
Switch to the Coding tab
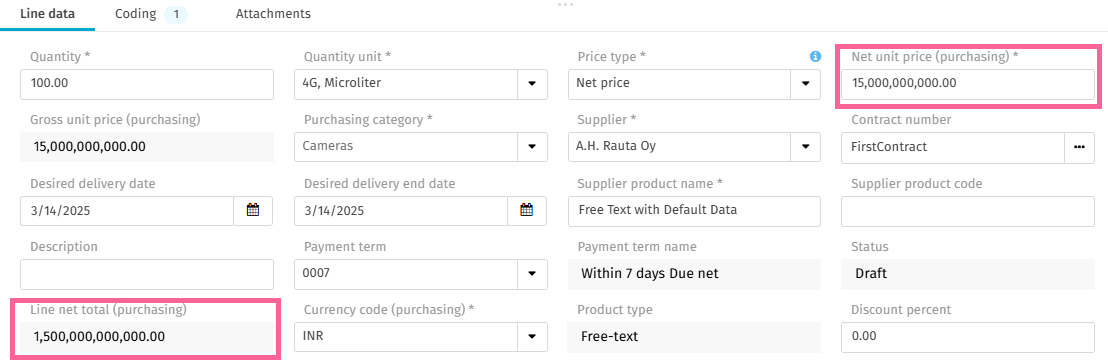tap(137, 14)
